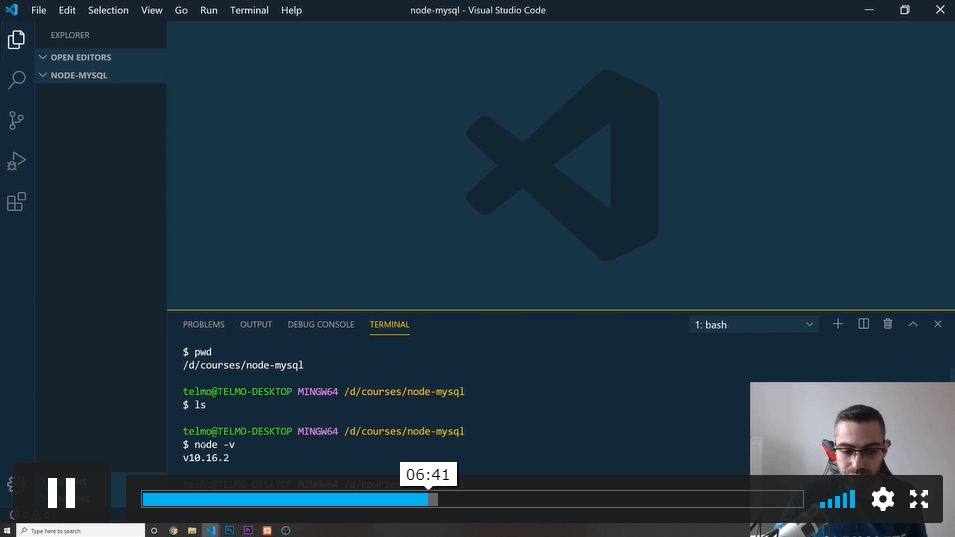Open the View menu
This screenshot has height=537, width=955.
[152, 10]
